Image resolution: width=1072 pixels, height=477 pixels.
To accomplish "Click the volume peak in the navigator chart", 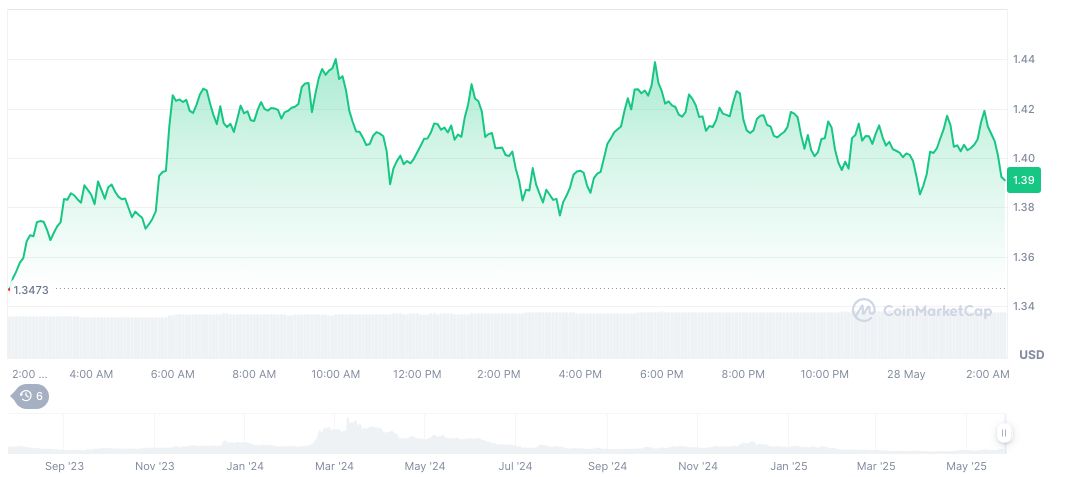I will pos(350,426).
